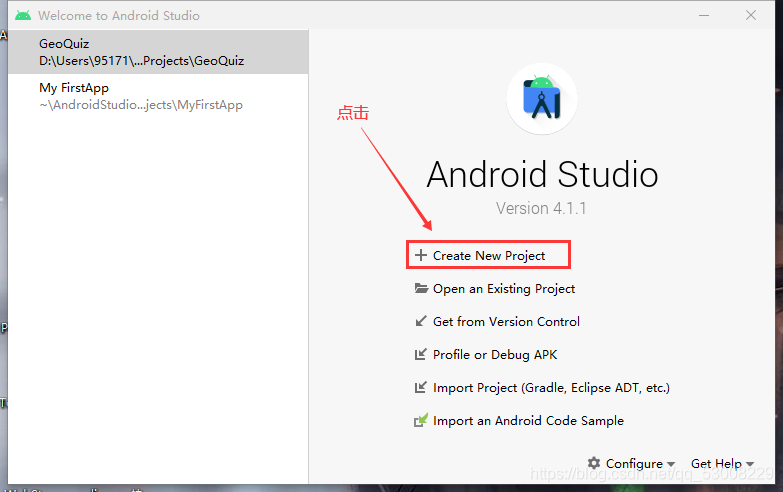Click the Configure gear icon
Image resolution: width=783 pixels, height=492 pixels.
pos(594,463)
